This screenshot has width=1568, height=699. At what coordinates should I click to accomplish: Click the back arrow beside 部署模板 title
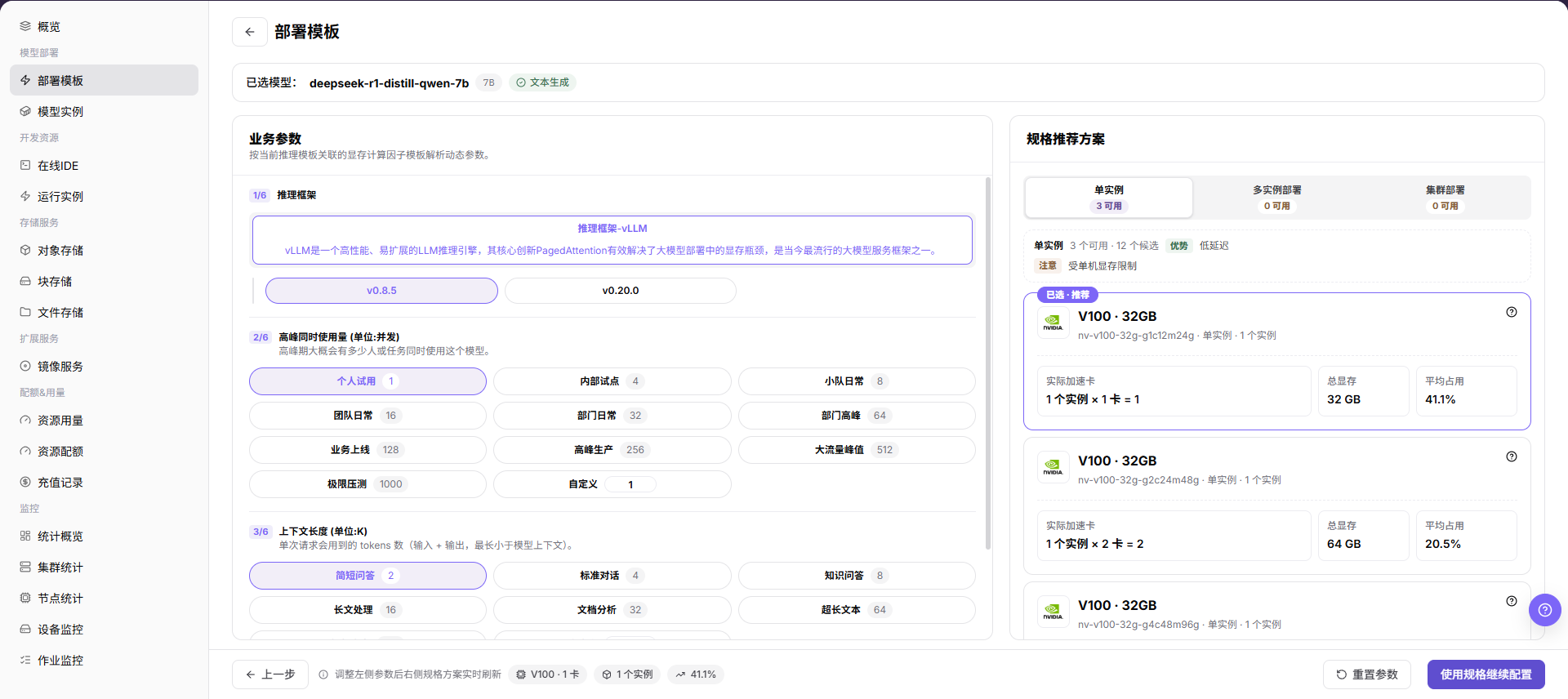point(250,32)
